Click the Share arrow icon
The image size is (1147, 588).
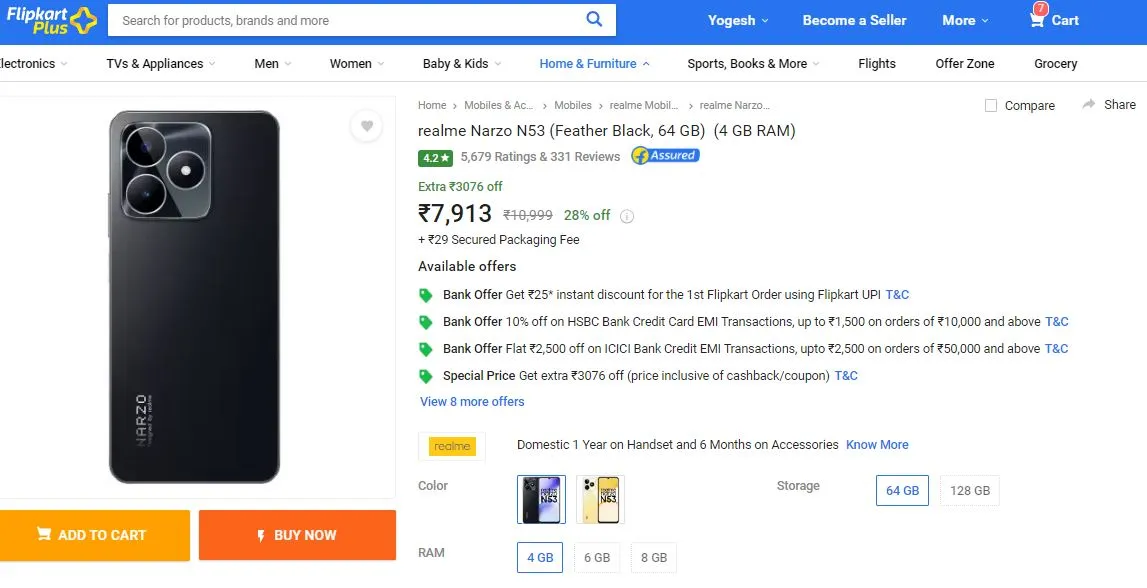tap(1089, 105)
